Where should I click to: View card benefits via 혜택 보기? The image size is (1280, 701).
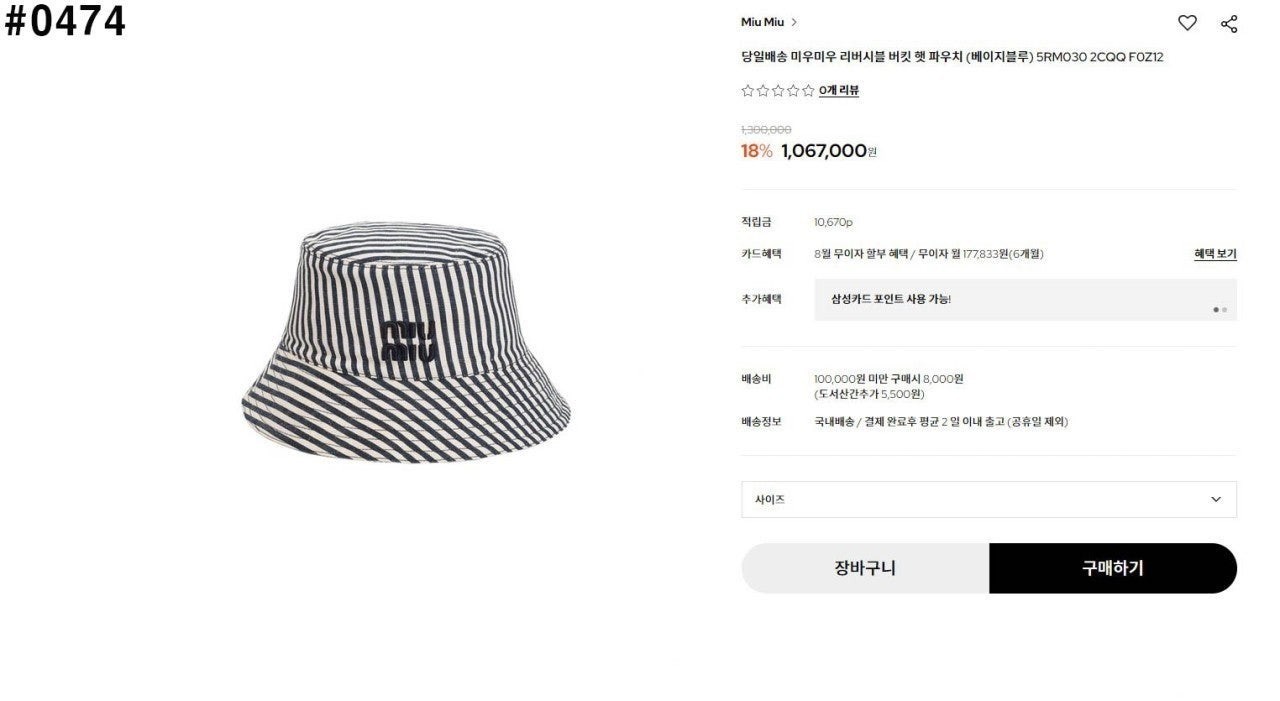pyautogui.click(x=1215, y=254)
